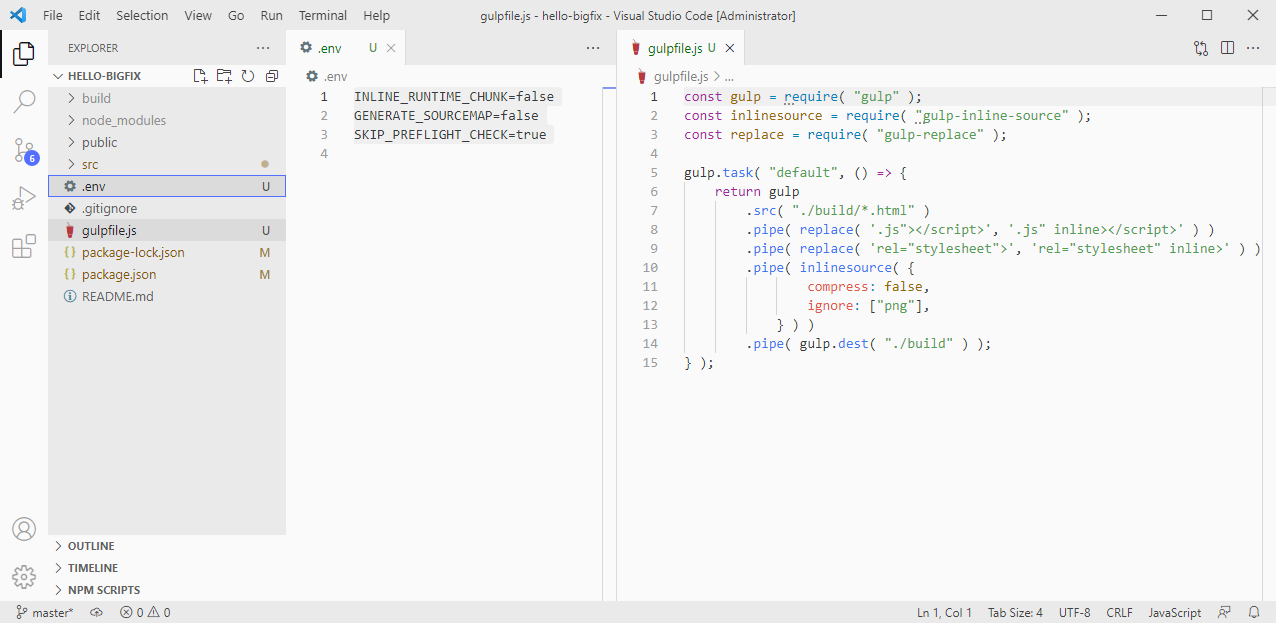The image size is (1276, 623).
Task: Expand the node_modules folder
Action: tap(167, 120)
